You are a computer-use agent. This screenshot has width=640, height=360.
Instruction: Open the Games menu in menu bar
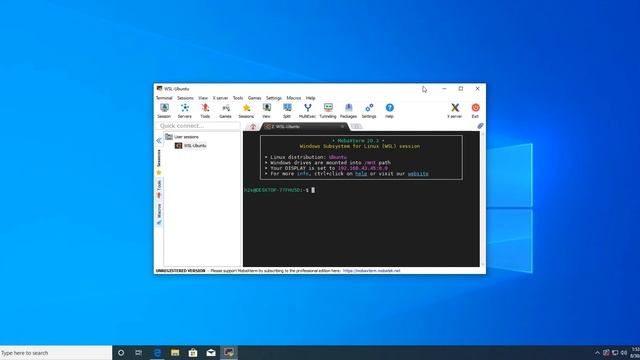pos(254,98)
